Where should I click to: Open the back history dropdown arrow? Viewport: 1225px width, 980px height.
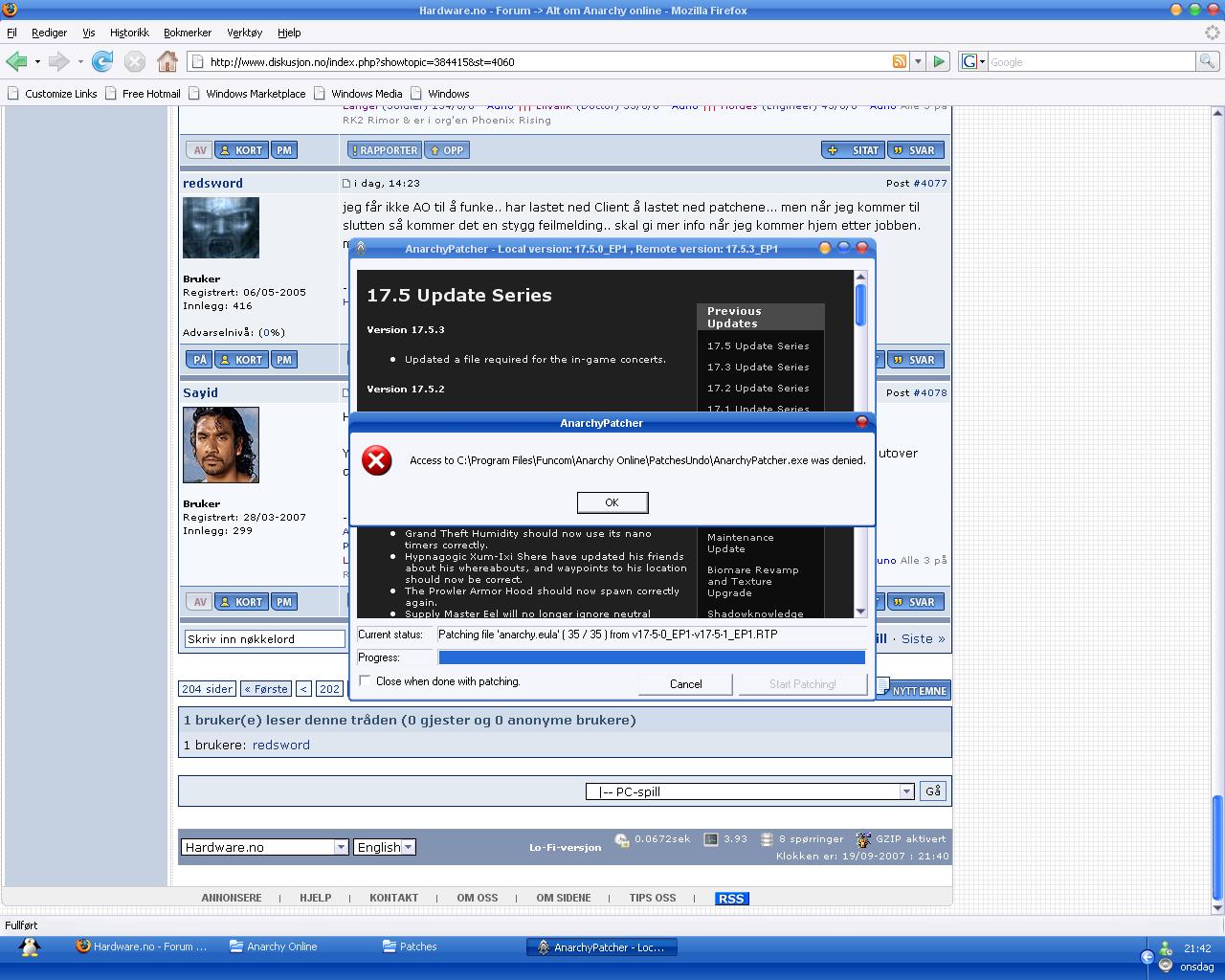click(37, 61)
